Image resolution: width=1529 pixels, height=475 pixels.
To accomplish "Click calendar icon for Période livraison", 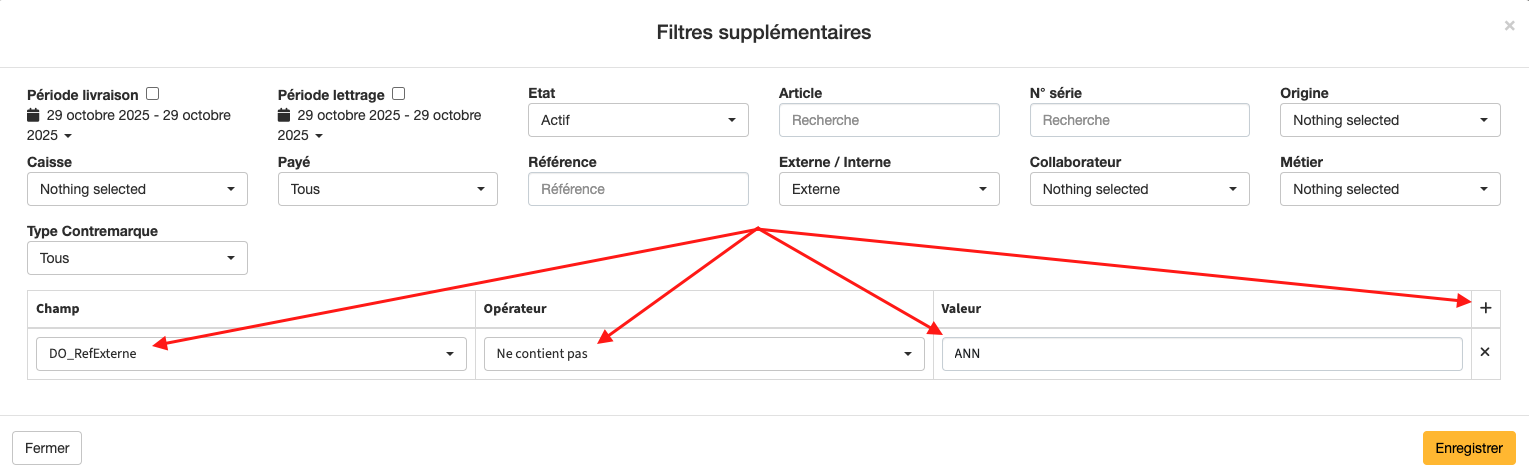I will [x=34, y=115].
